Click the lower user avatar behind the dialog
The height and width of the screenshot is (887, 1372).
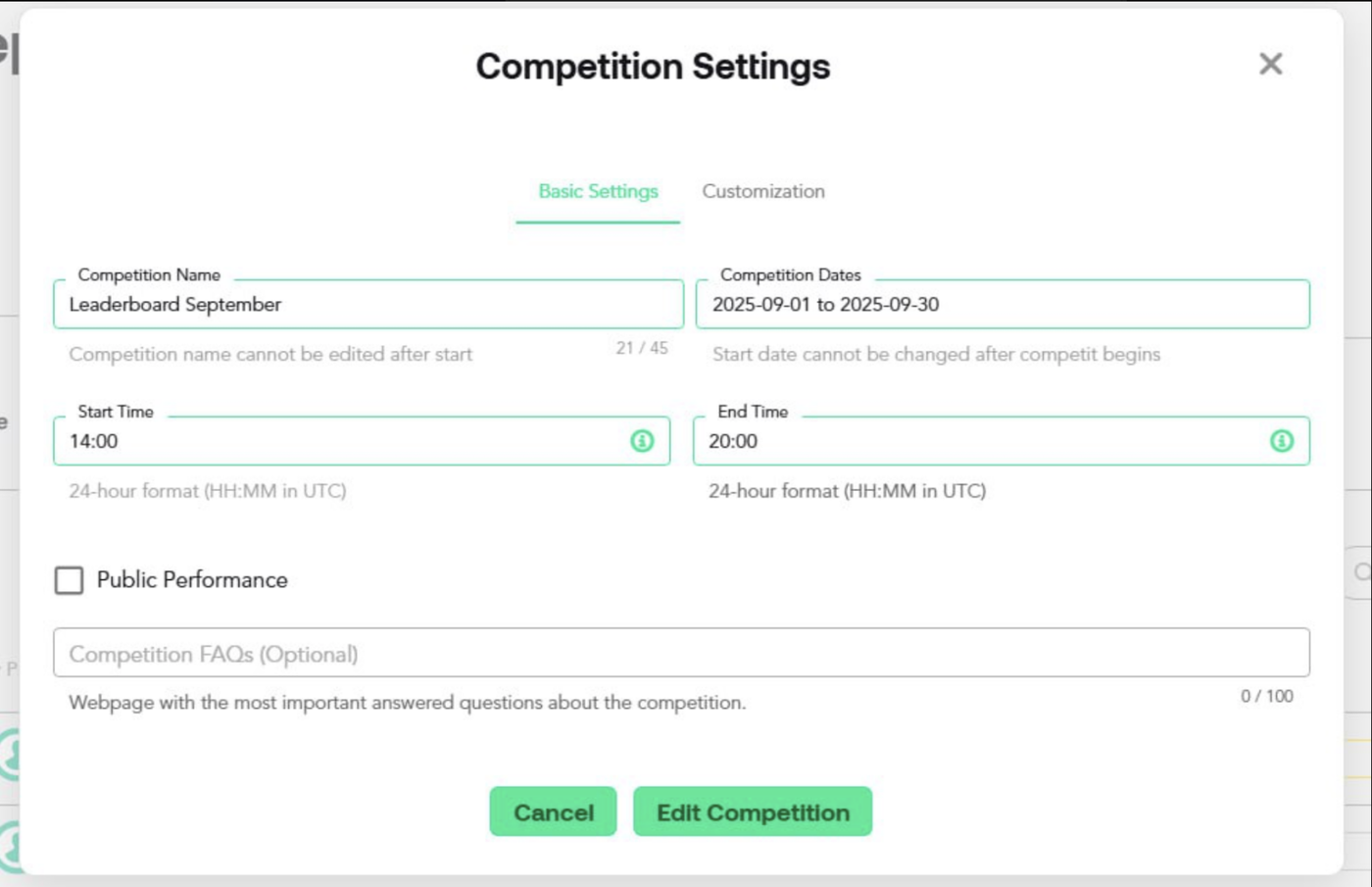[x=10, y=845]
